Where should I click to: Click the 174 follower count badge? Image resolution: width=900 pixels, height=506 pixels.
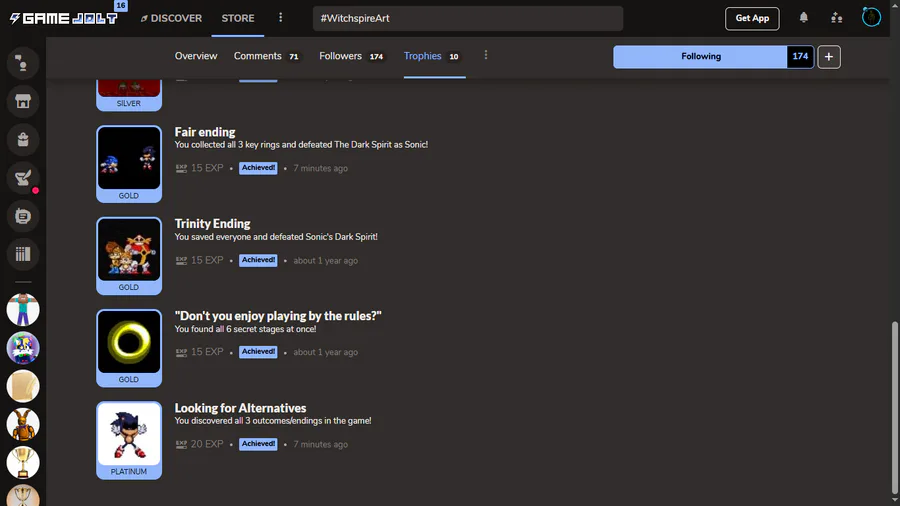800,57
